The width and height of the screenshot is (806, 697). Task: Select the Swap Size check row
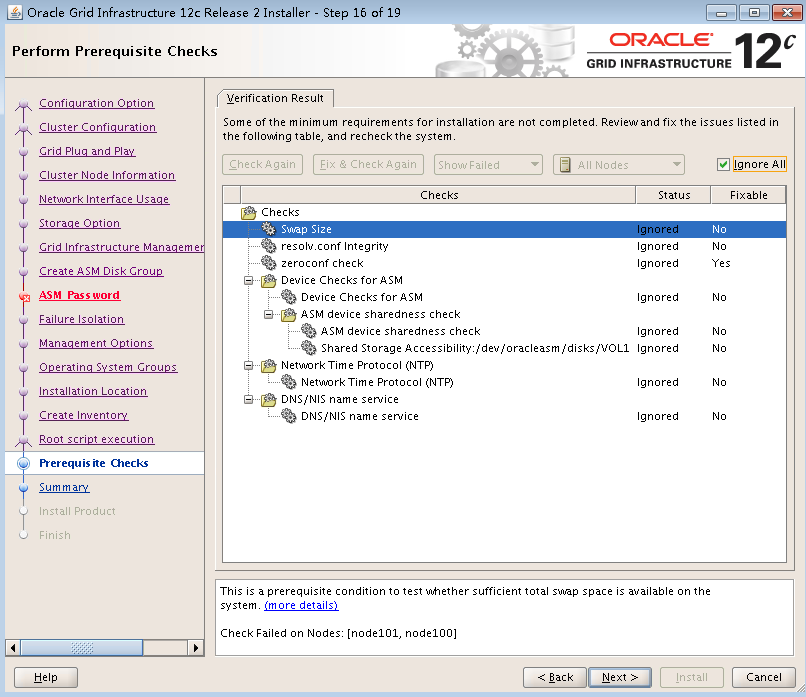click(504, 229)
